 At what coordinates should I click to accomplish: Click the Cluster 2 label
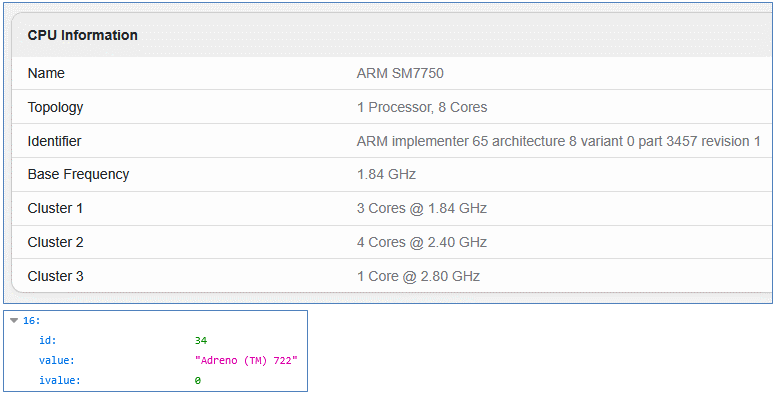point(55,242)
